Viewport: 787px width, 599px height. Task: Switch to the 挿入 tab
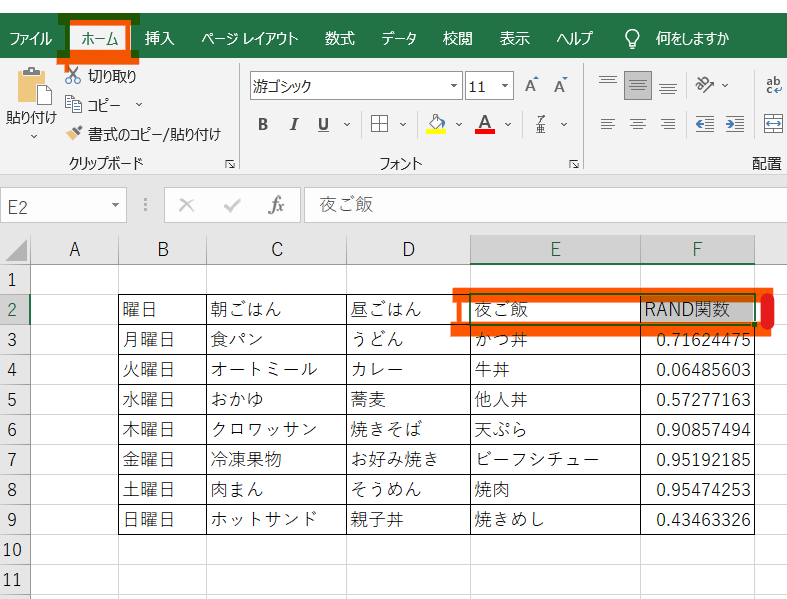coord(159,39)
